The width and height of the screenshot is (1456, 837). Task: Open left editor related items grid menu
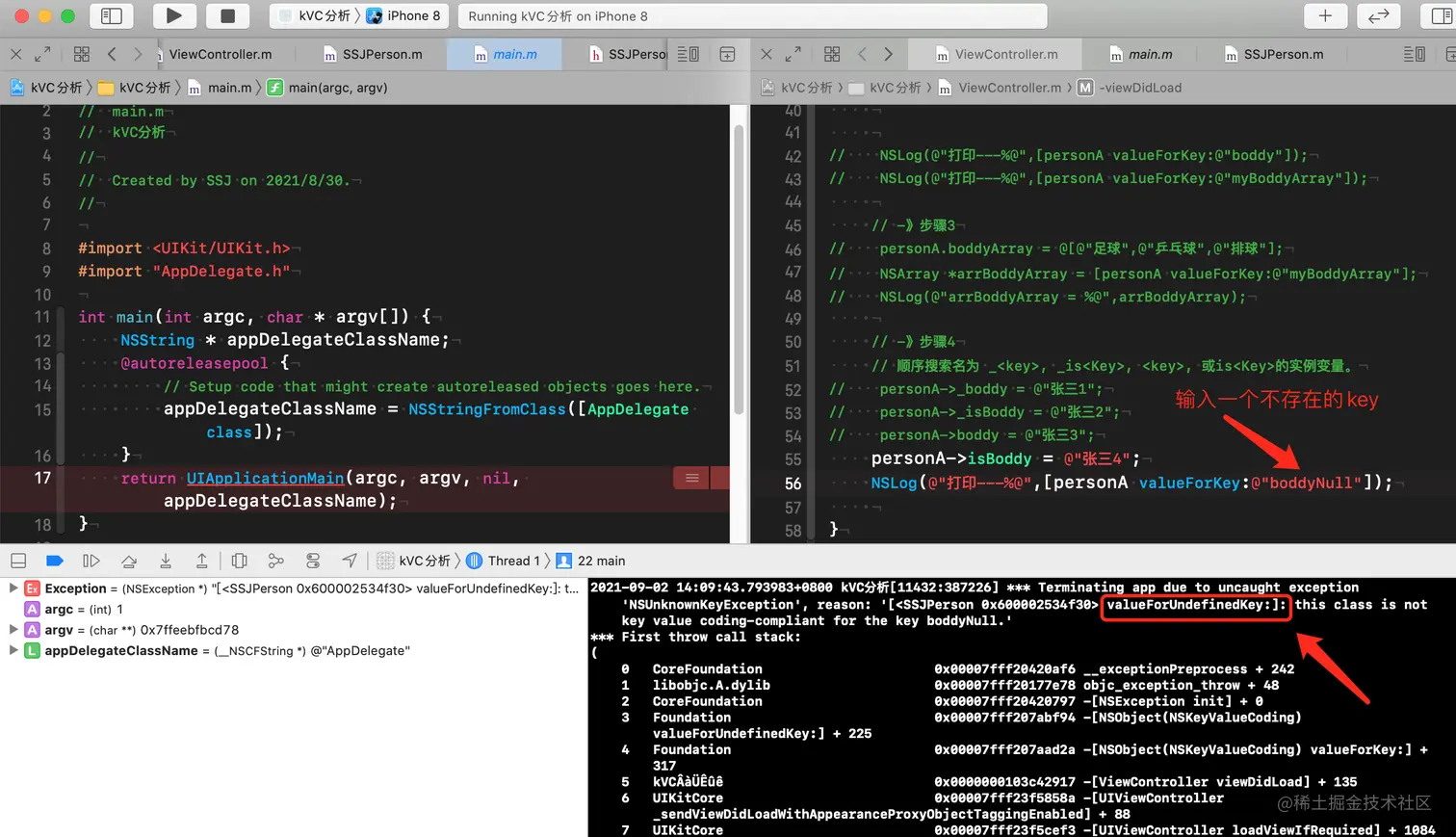[x=82, y=54]
